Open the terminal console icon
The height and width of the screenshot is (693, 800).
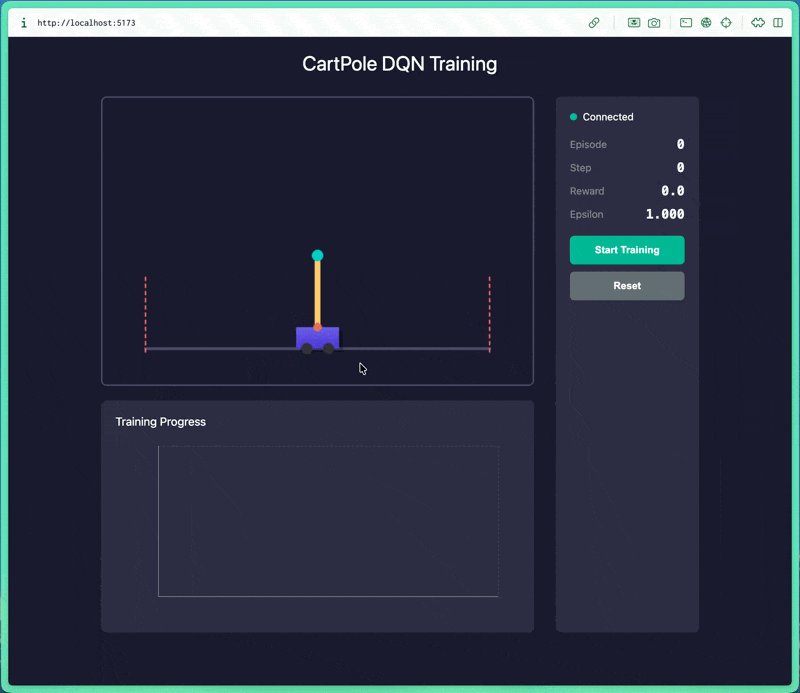point(685,22)
